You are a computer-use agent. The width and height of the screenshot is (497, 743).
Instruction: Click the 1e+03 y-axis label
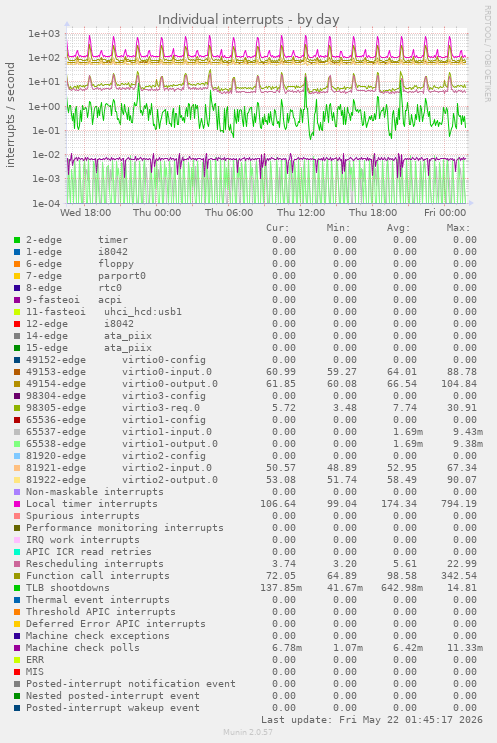(x=44, y=34)
